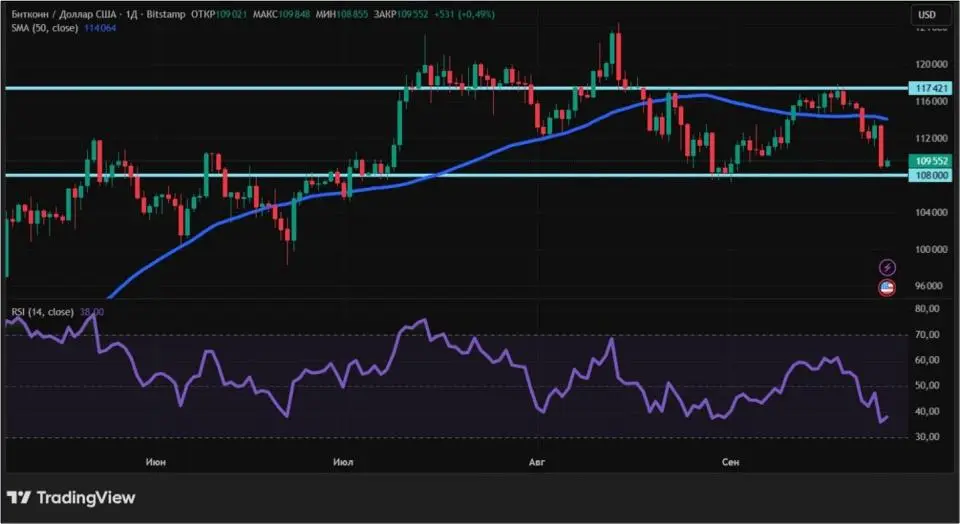Image resolution: width=960 pixels, height=524 pixels.
Task: Click the 117421 horizontal line price label
Action: point(931,88)
